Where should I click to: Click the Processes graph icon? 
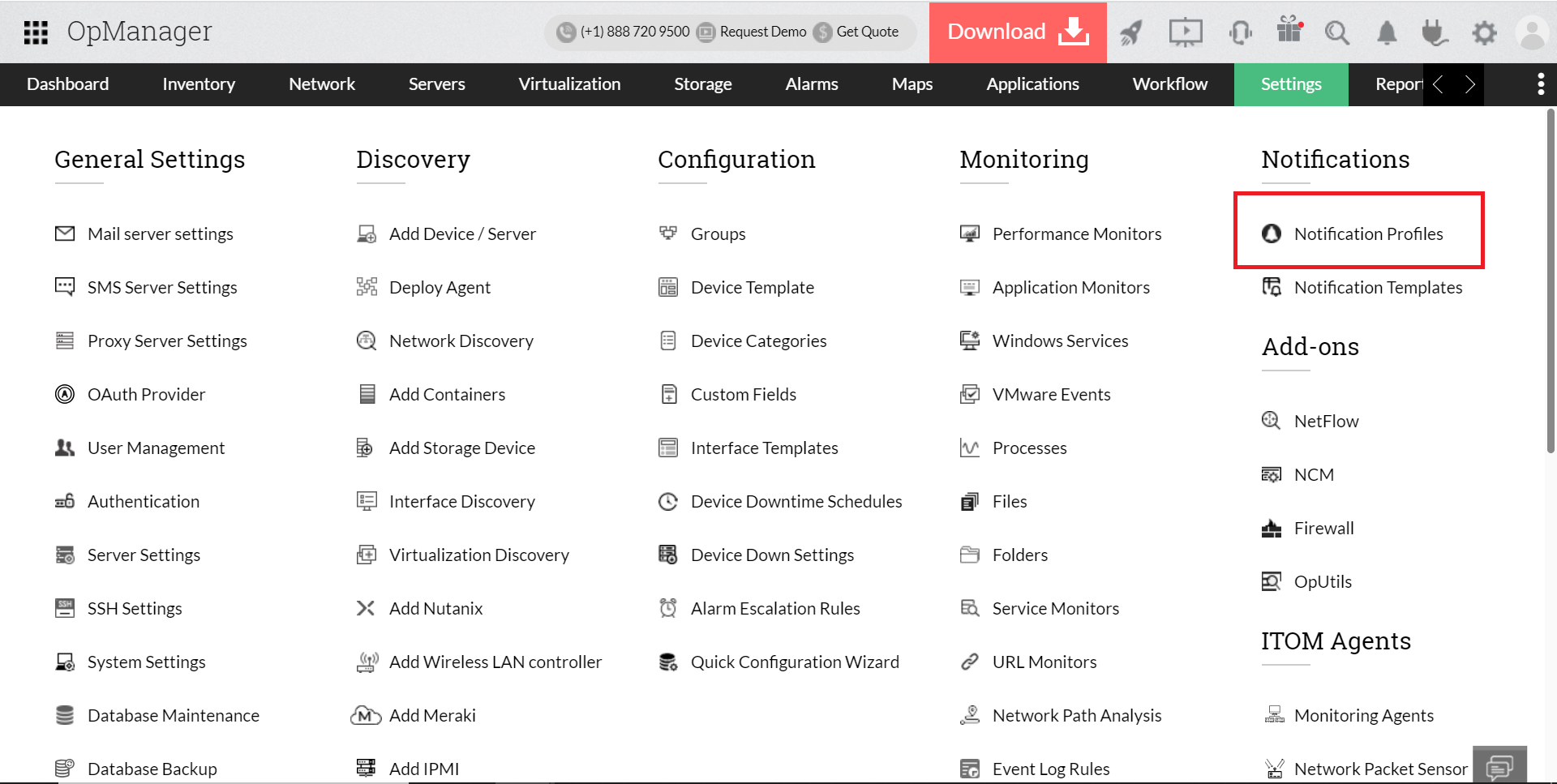coord(970,448)
